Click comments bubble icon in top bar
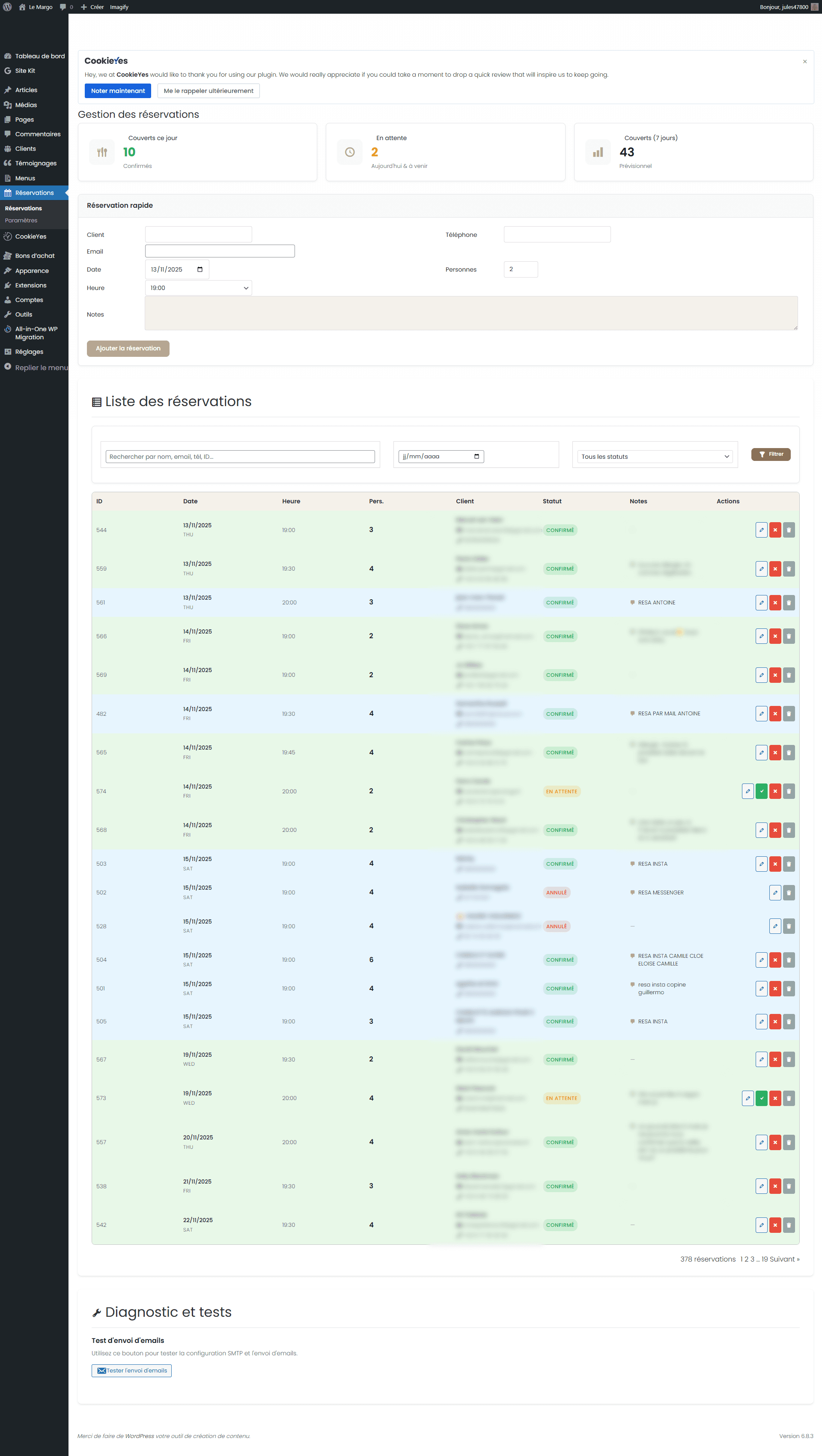Viewport: 822px width, 1456px height. coord(63,7)
